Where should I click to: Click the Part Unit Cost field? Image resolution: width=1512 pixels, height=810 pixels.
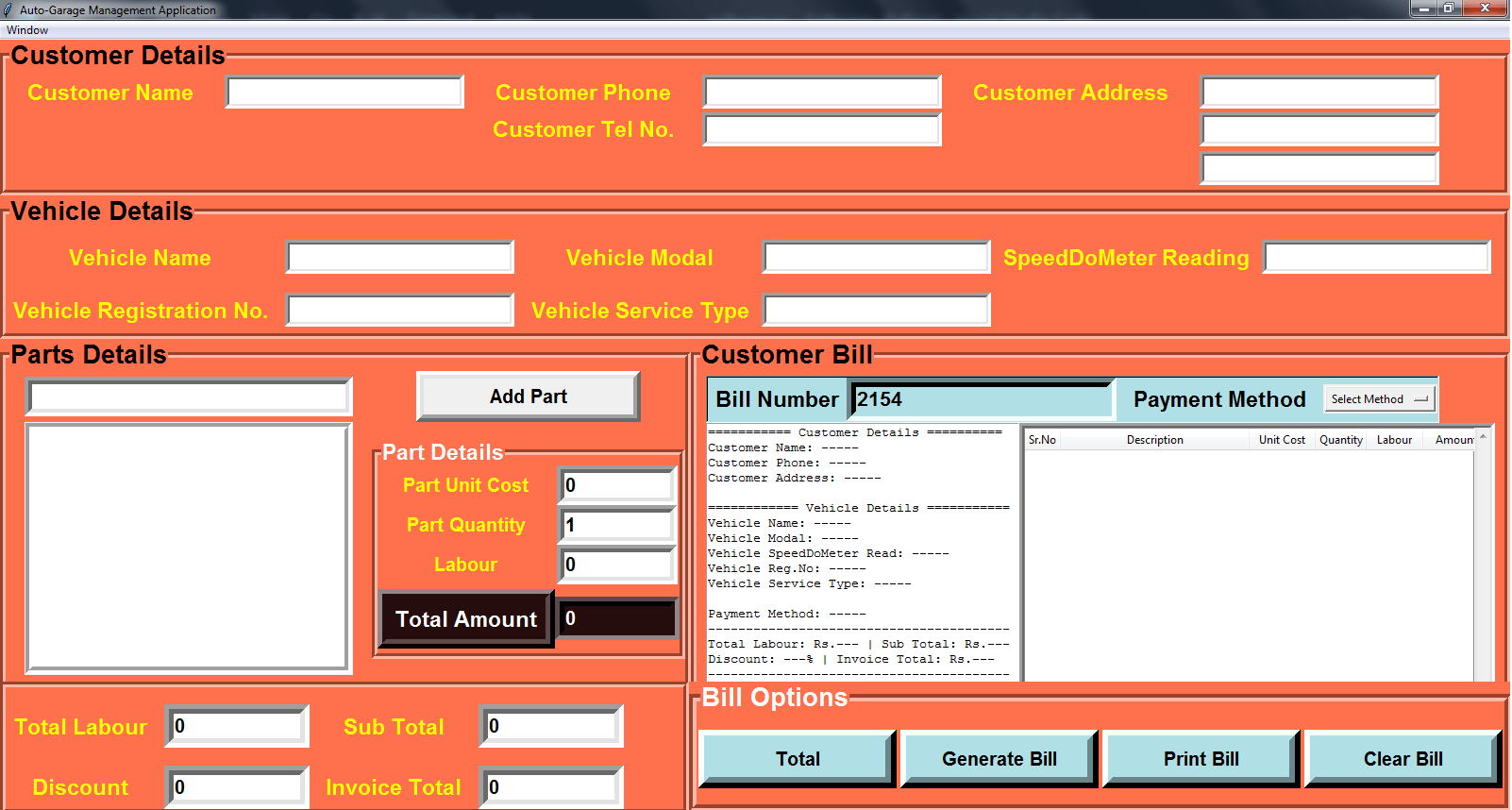[x=617, y=485]
